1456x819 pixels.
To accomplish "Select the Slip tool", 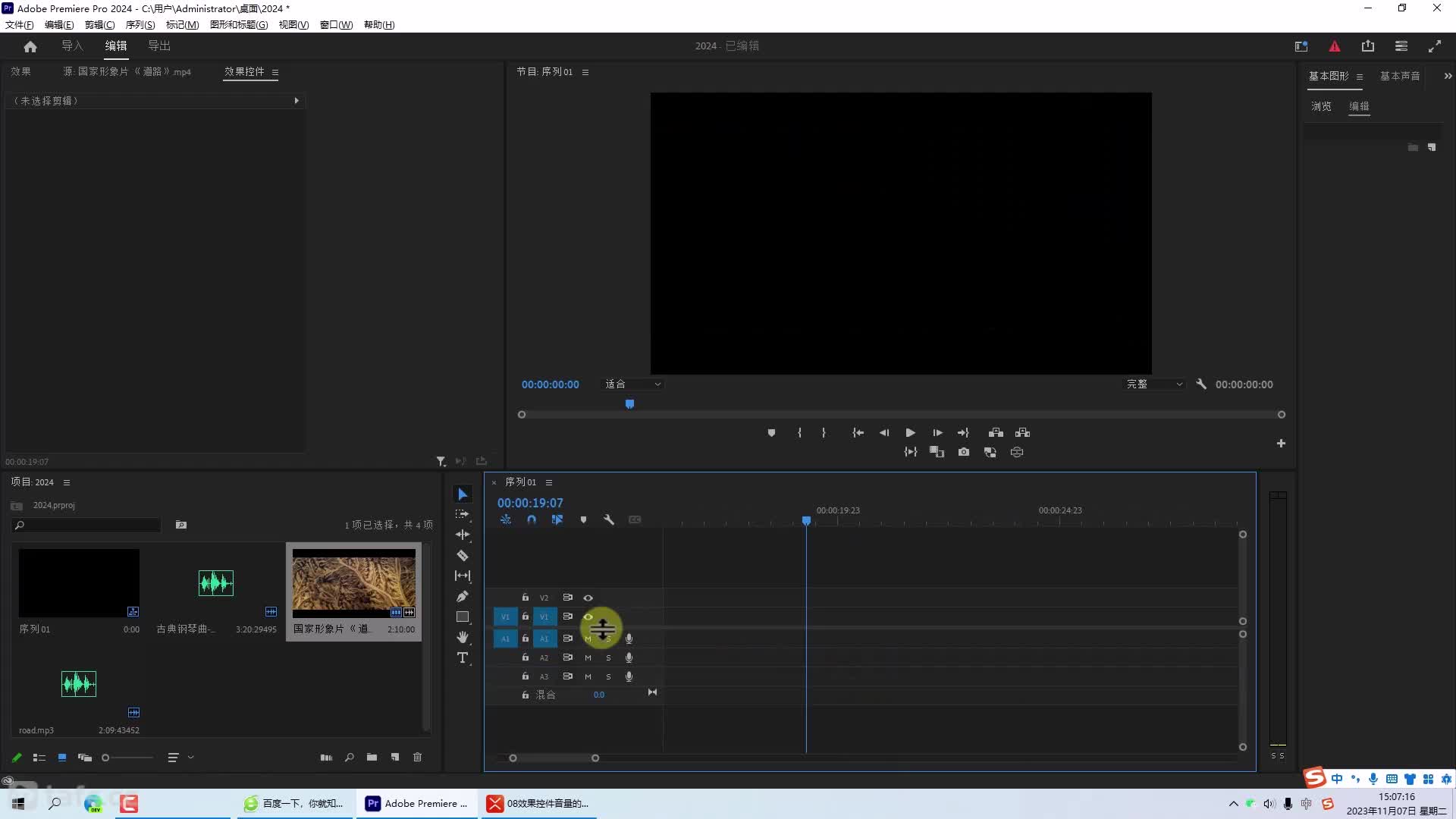I will pyautogui.click(x=463, y=576).
